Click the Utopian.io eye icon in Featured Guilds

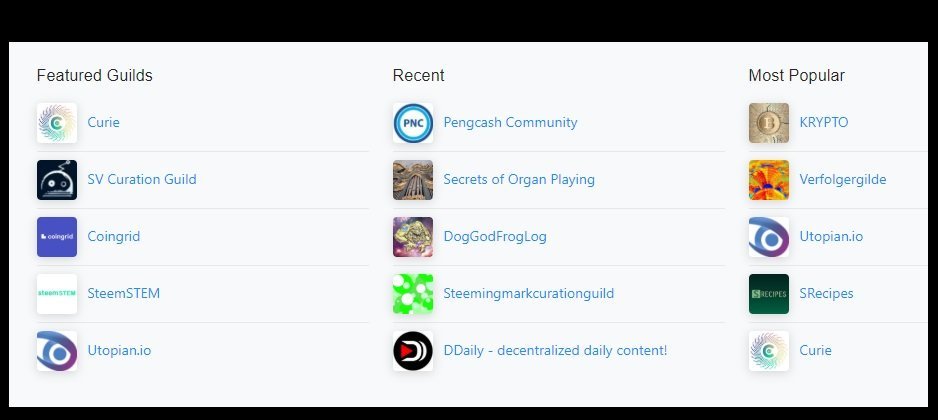click(57, 351)
